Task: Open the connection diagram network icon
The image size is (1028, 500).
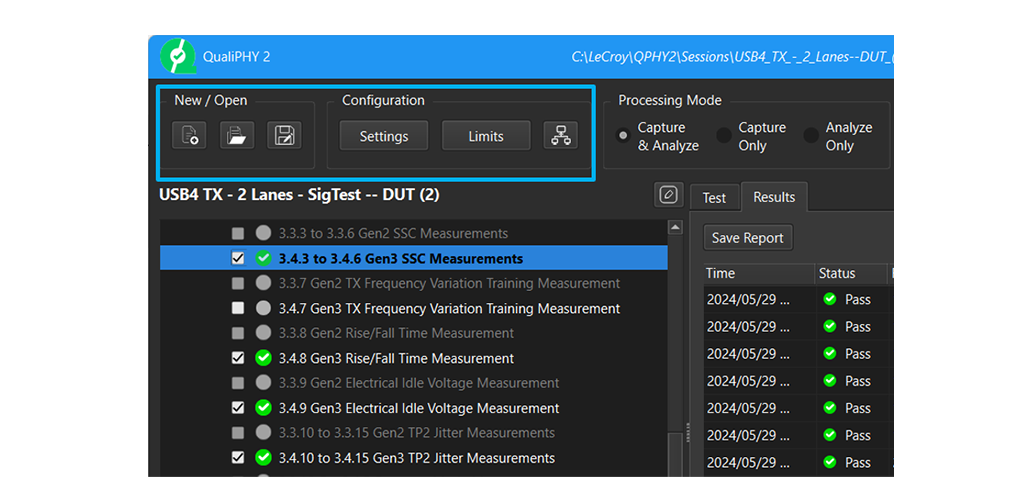Action: 561,136
